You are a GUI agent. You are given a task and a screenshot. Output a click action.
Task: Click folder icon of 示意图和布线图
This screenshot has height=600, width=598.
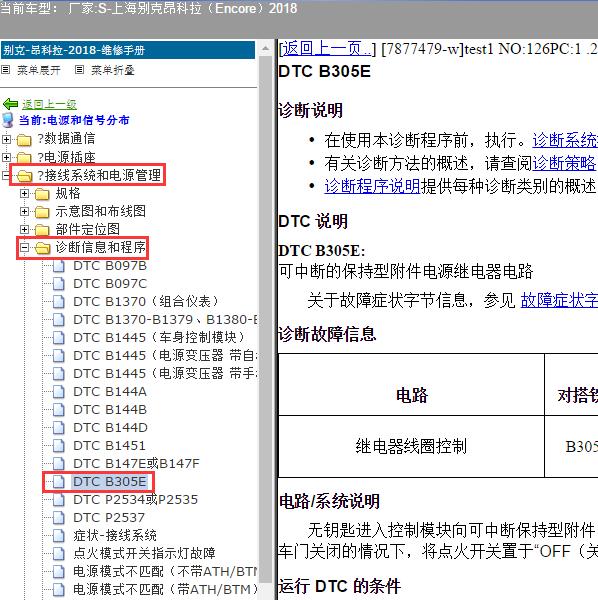[42, 212]
